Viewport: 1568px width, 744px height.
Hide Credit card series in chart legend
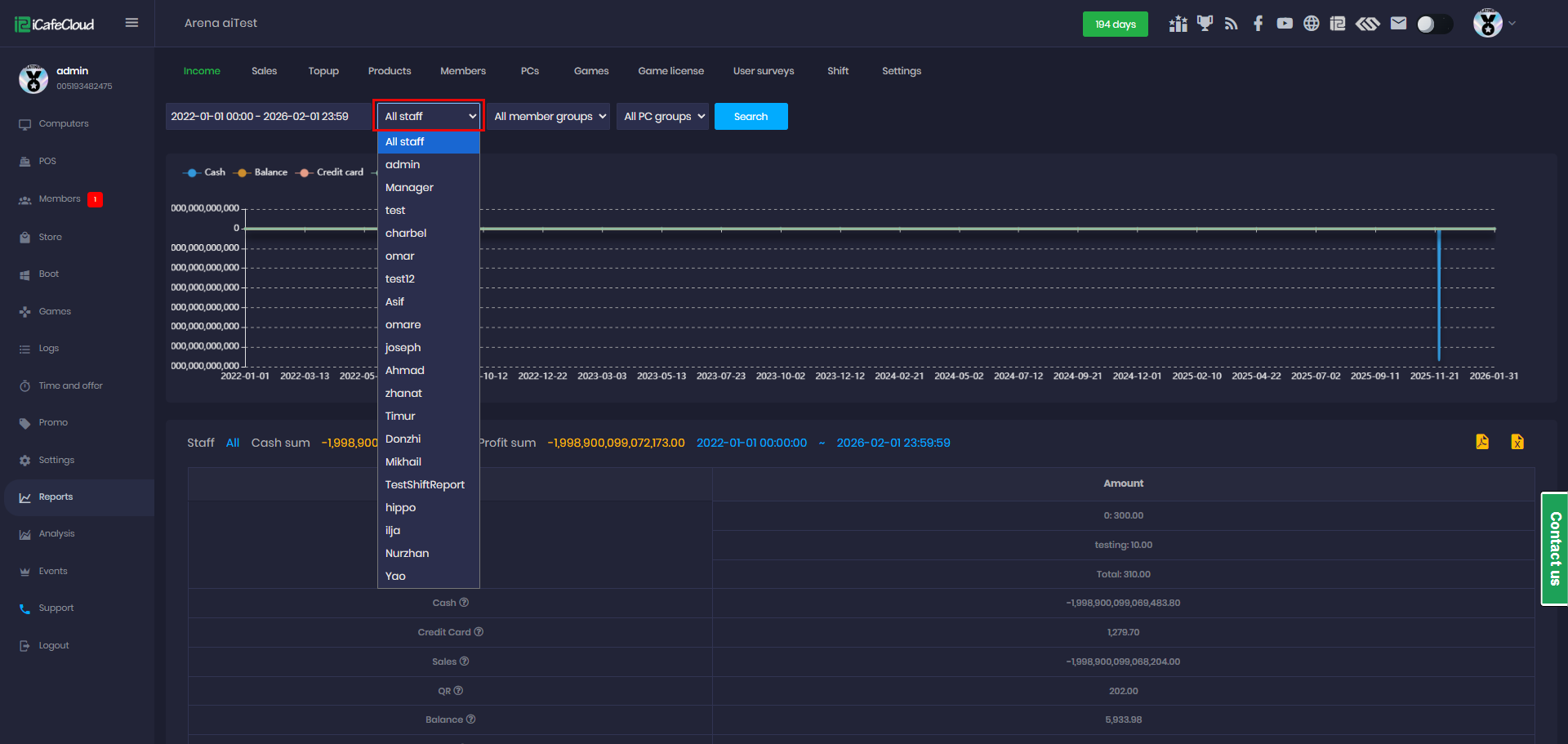point(332,172)
